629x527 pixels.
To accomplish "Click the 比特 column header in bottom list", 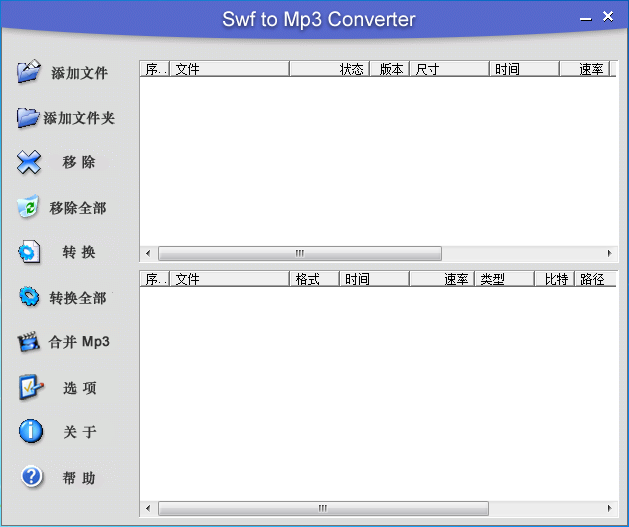I will 554,279.
